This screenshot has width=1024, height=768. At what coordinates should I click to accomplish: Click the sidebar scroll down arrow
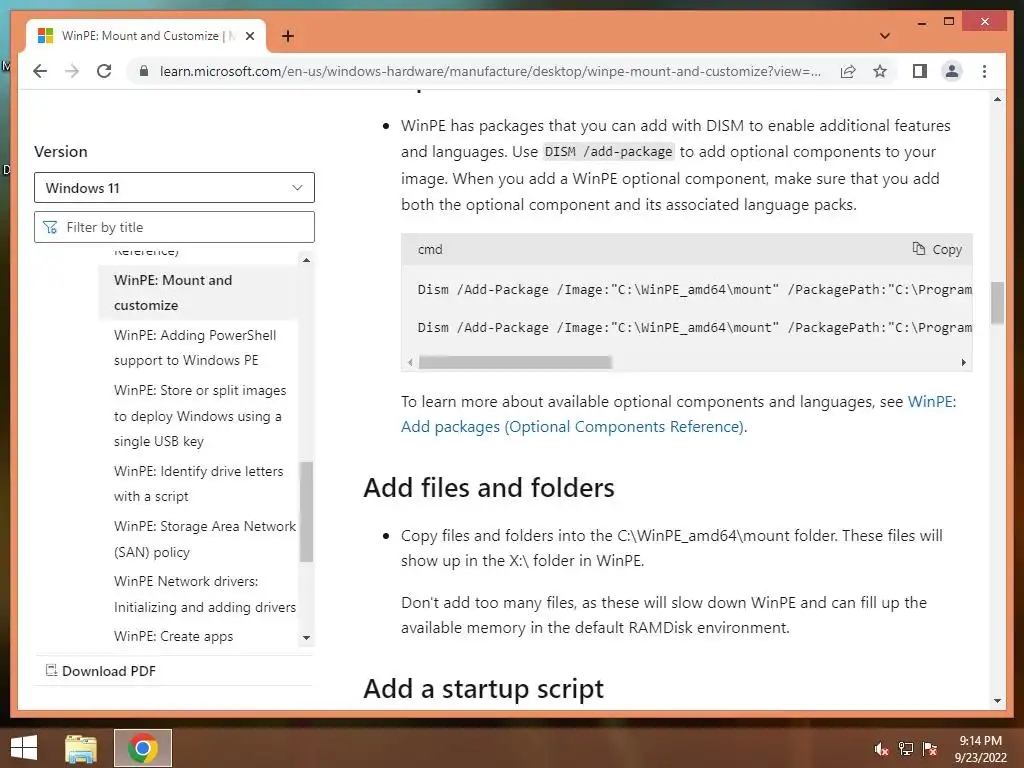(x=306, y=637)
